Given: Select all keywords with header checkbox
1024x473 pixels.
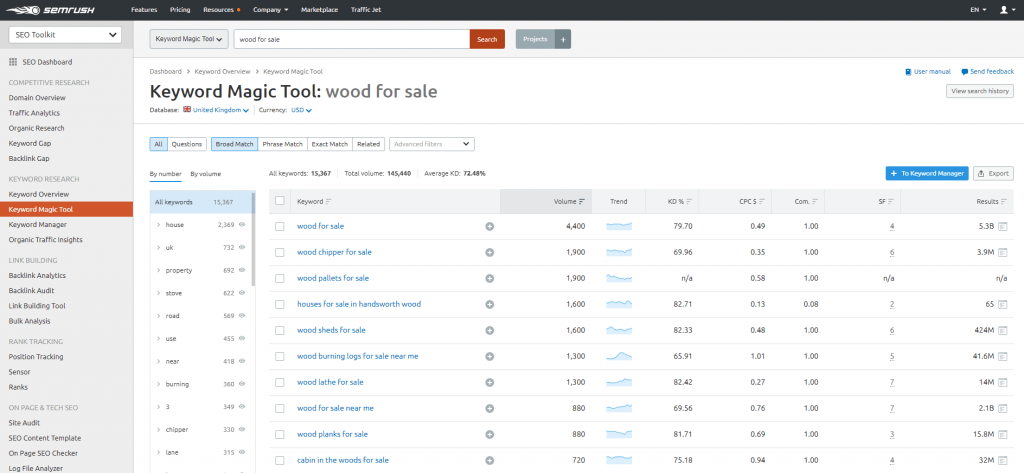Looking at the screenshot, I should coord(280,201).
